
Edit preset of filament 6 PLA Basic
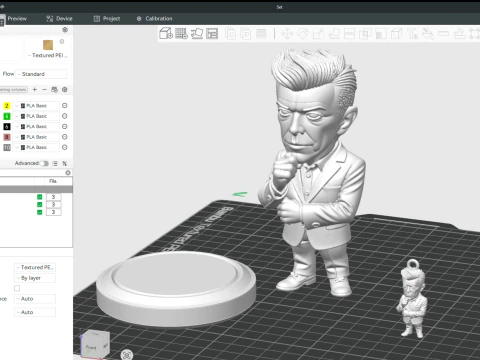point(65,126)
